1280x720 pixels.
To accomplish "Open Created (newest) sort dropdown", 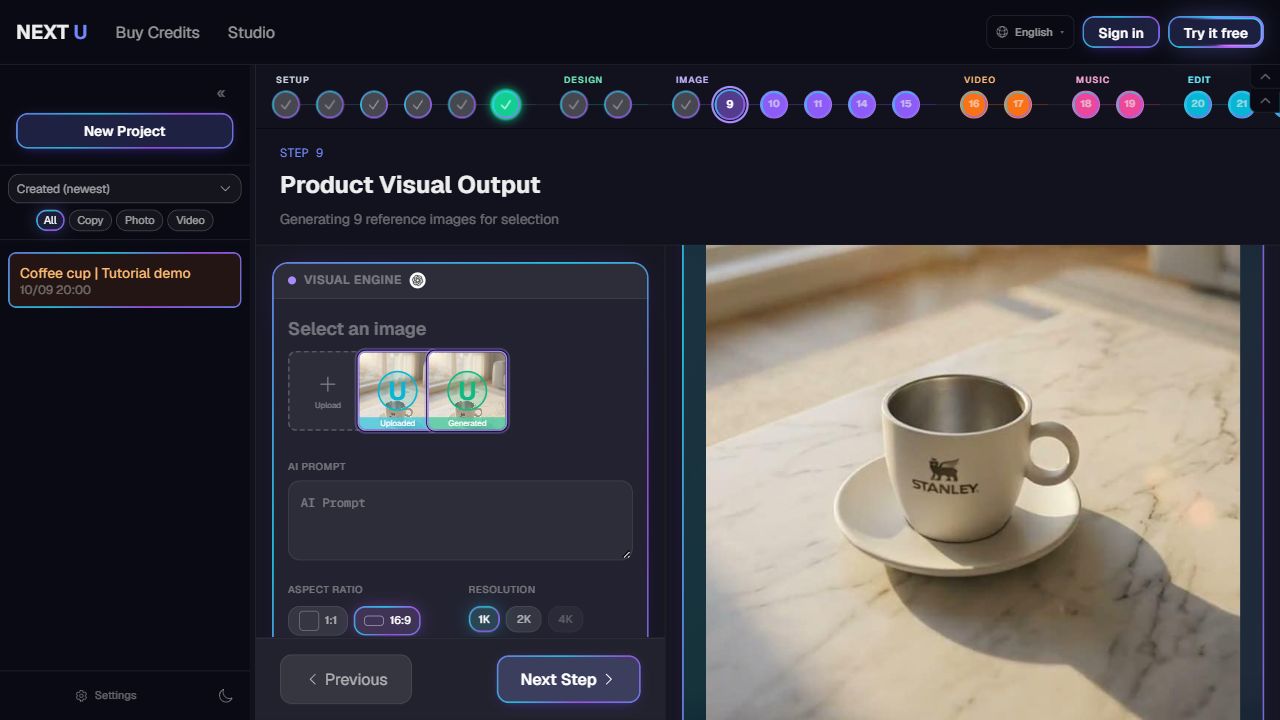I will coord(124,189).
